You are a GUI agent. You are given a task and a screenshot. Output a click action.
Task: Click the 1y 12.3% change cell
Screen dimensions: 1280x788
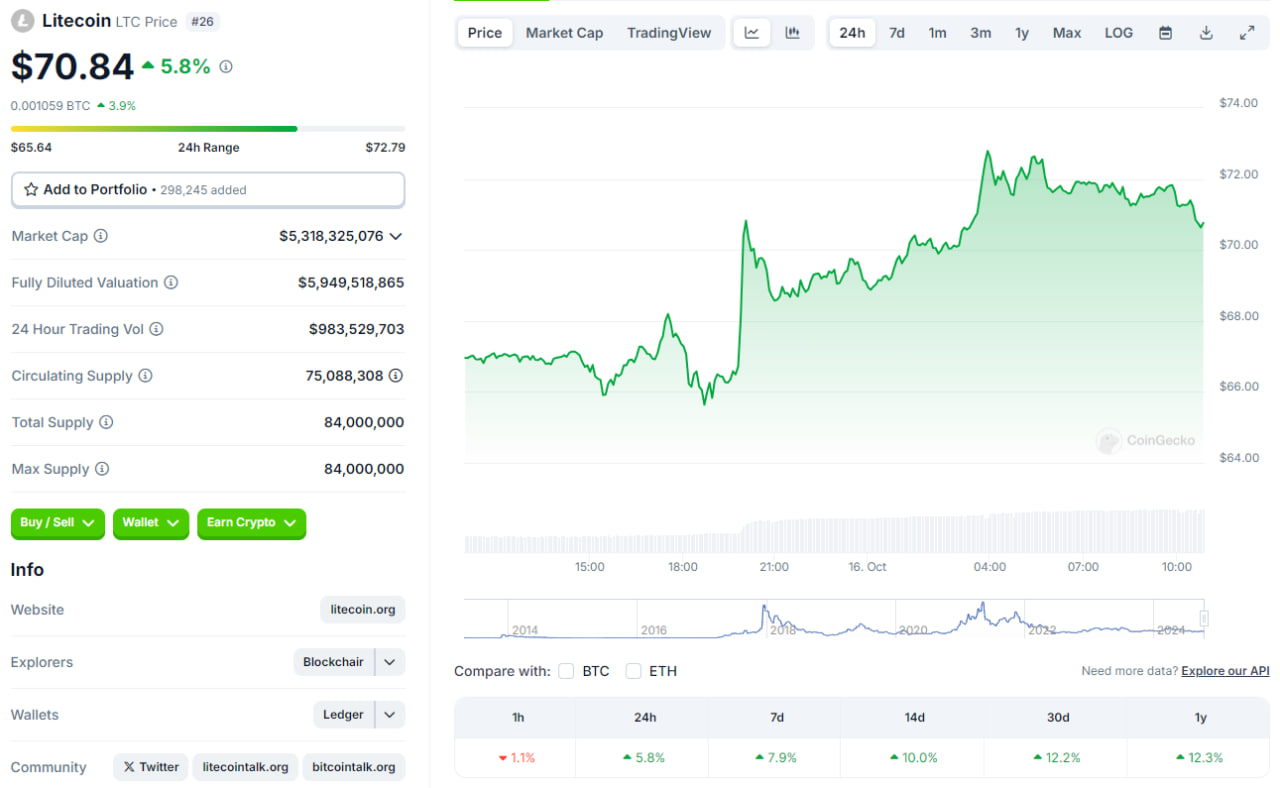coord(1198,758)
